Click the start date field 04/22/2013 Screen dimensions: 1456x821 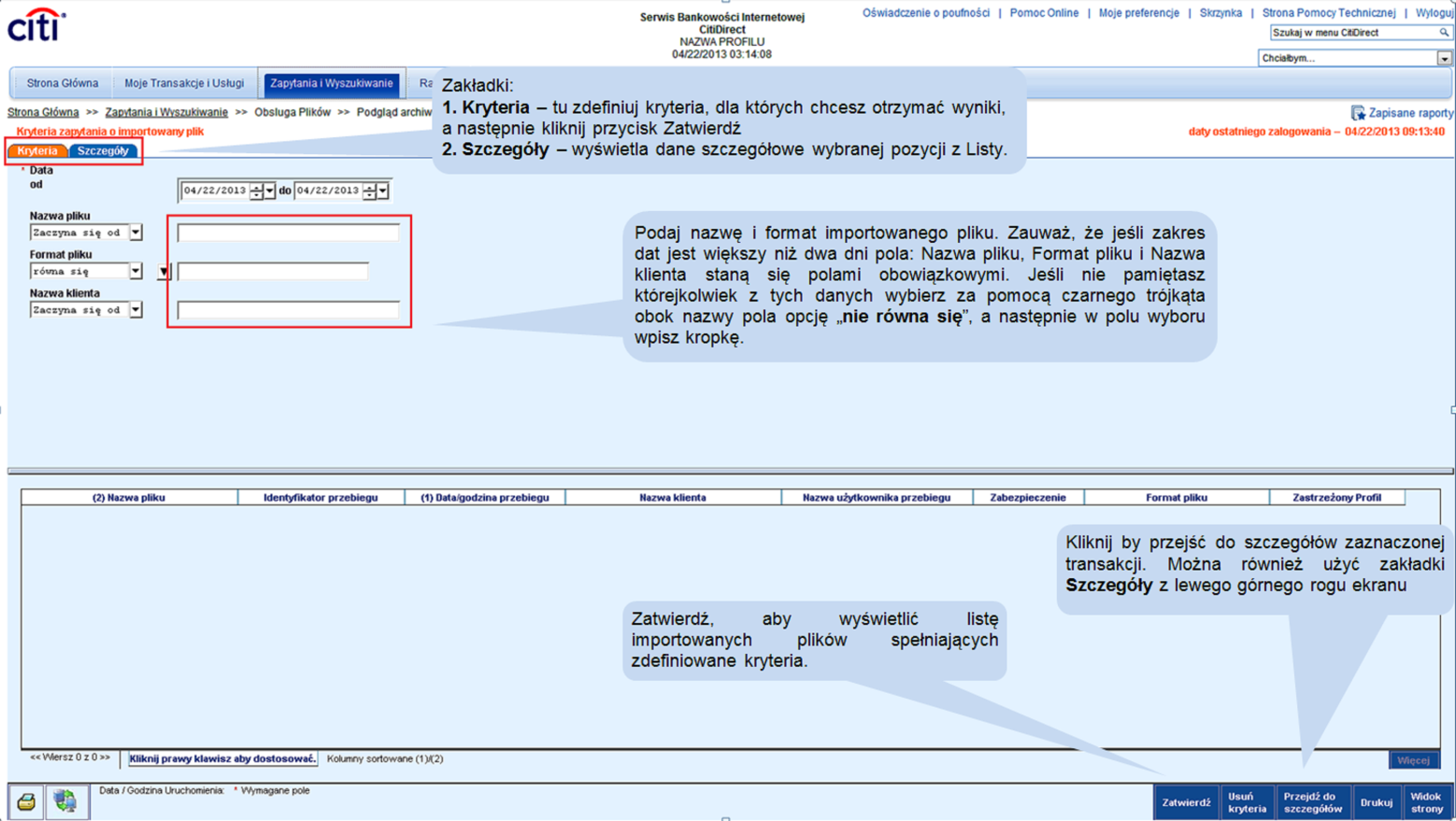(215, 191)
